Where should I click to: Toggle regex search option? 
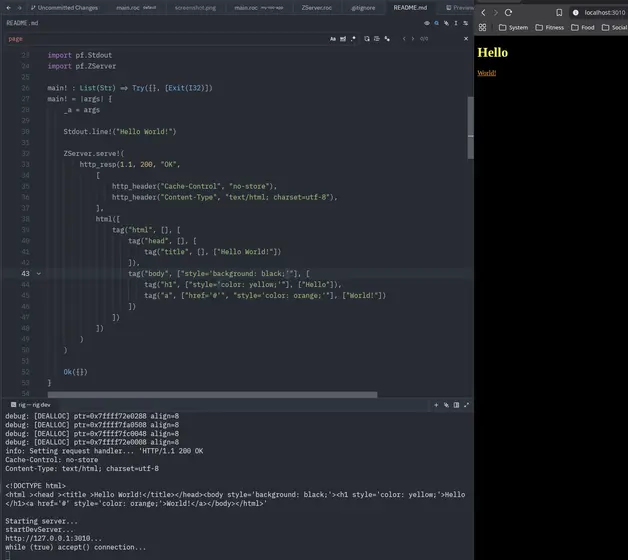(354, 39)
